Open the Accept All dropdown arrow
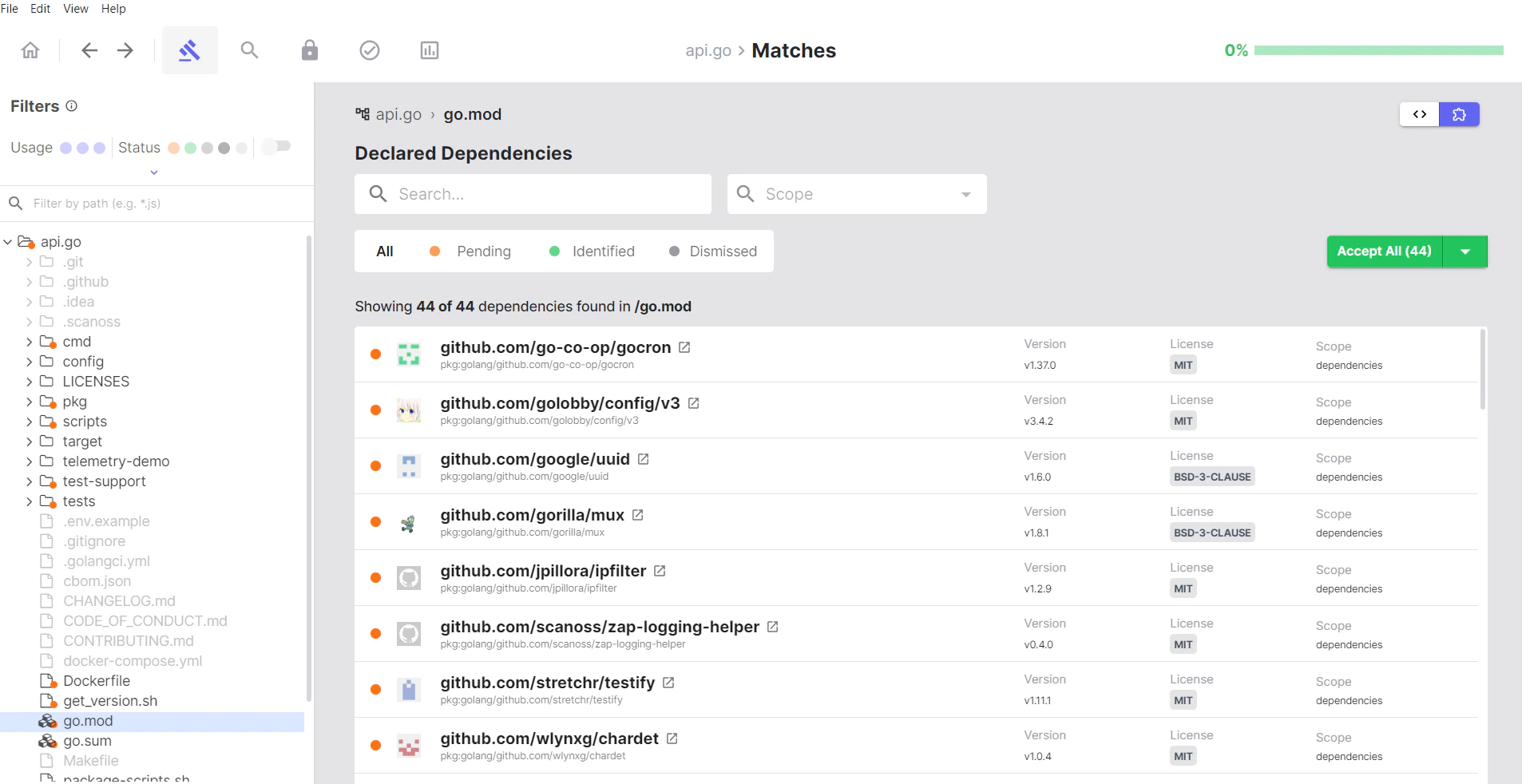The width and height of the screenshot is (1522, 784). [x=1465, y=251]
